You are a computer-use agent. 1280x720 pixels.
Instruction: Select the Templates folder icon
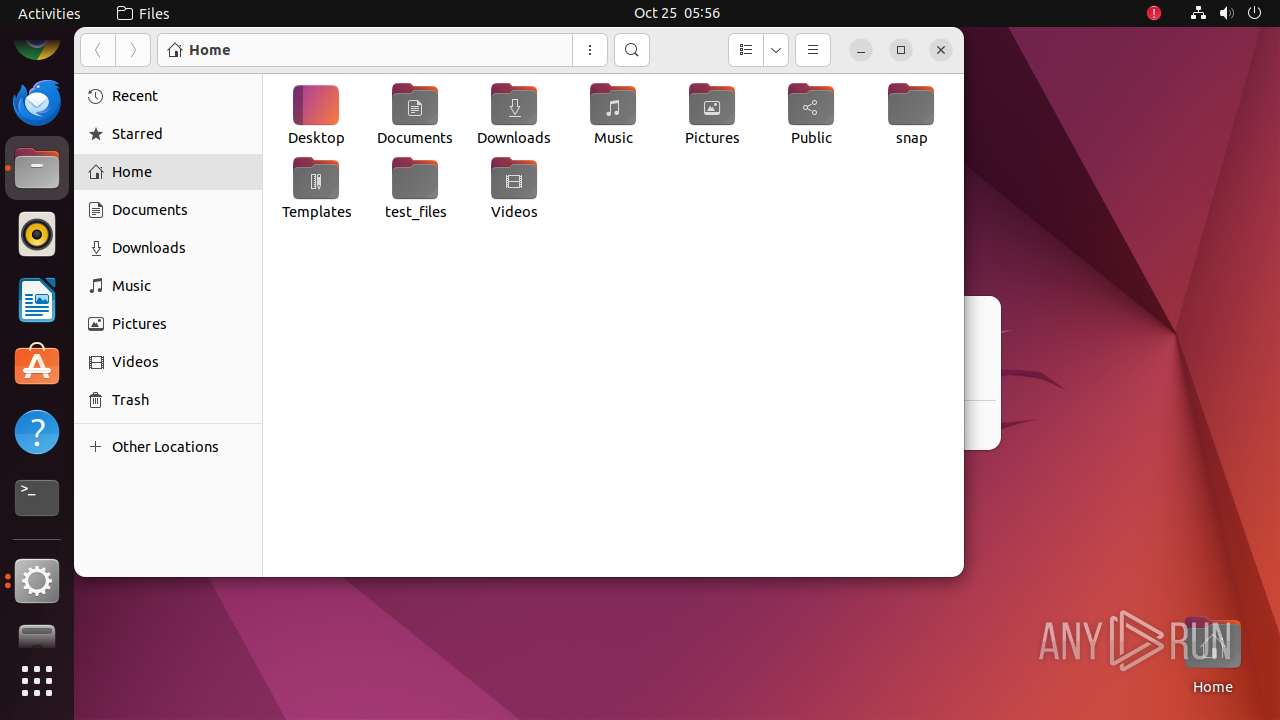(316, 179)
